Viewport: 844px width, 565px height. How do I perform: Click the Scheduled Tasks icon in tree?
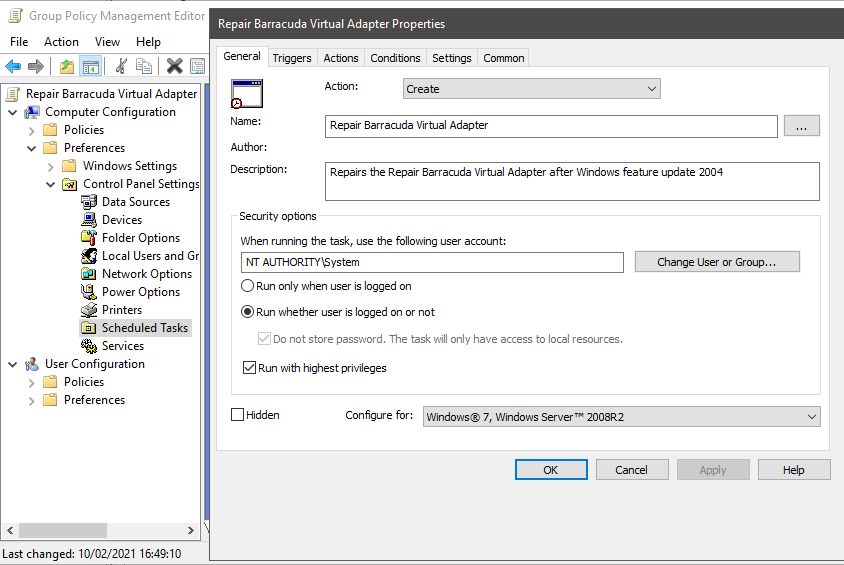(x=89, y=328)
